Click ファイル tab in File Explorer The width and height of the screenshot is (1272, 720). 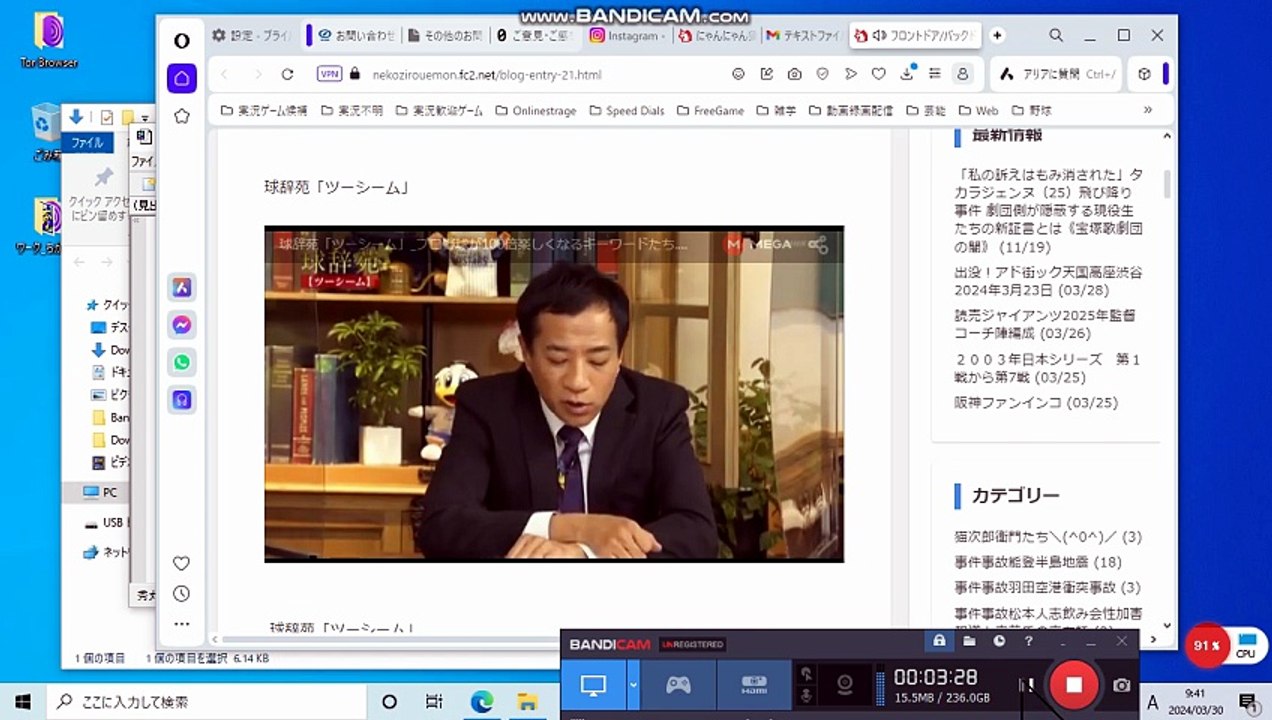tap(86, 143)
